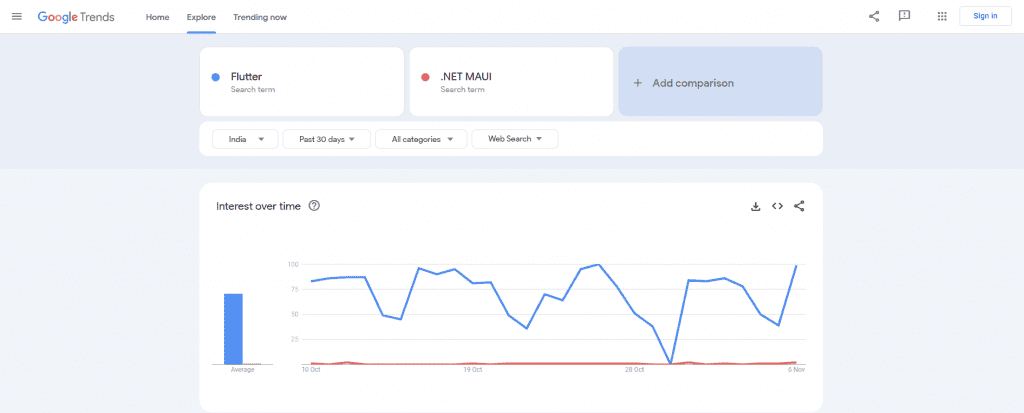This screenshot has width=1024, height=413.
Task: Send feedback via the header feedback icon
Action: point(904,16)
